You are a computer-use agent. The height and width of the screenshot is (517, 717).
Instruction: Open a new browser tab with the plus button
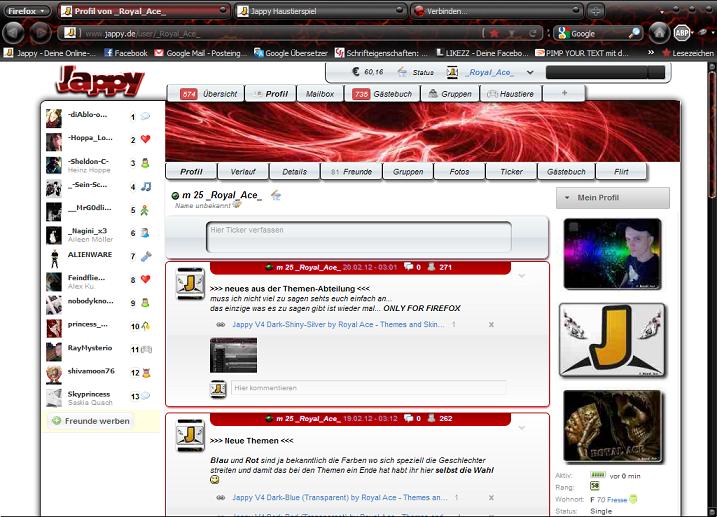[595, 11]
